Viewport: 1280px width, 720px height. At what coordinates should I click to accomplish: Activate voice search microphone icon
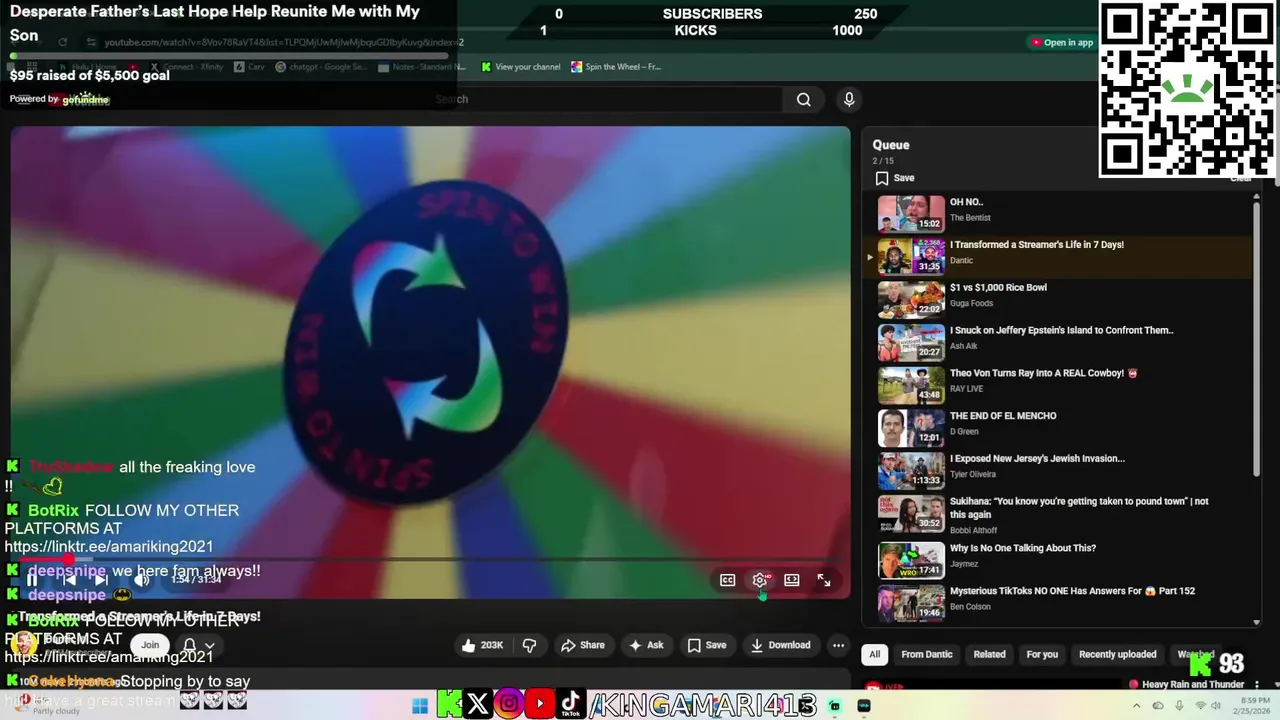click(x=849, y=99)
